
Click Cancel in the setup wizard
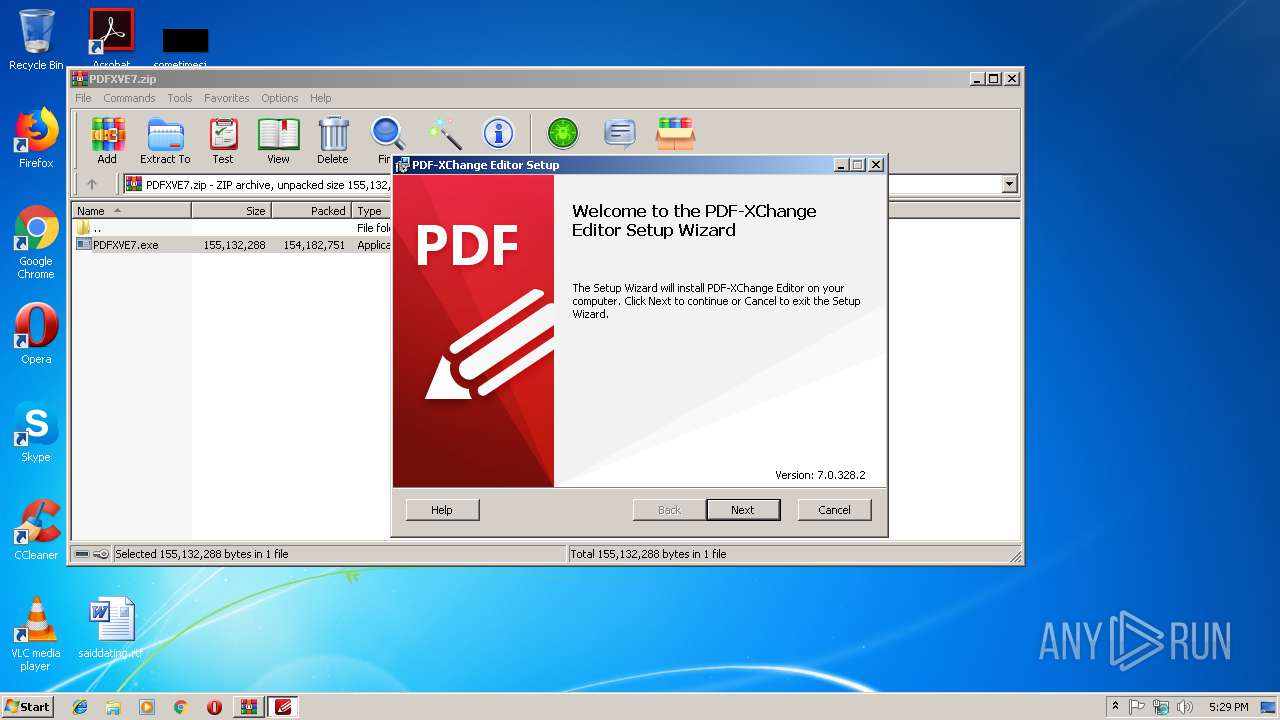[835, 510]
